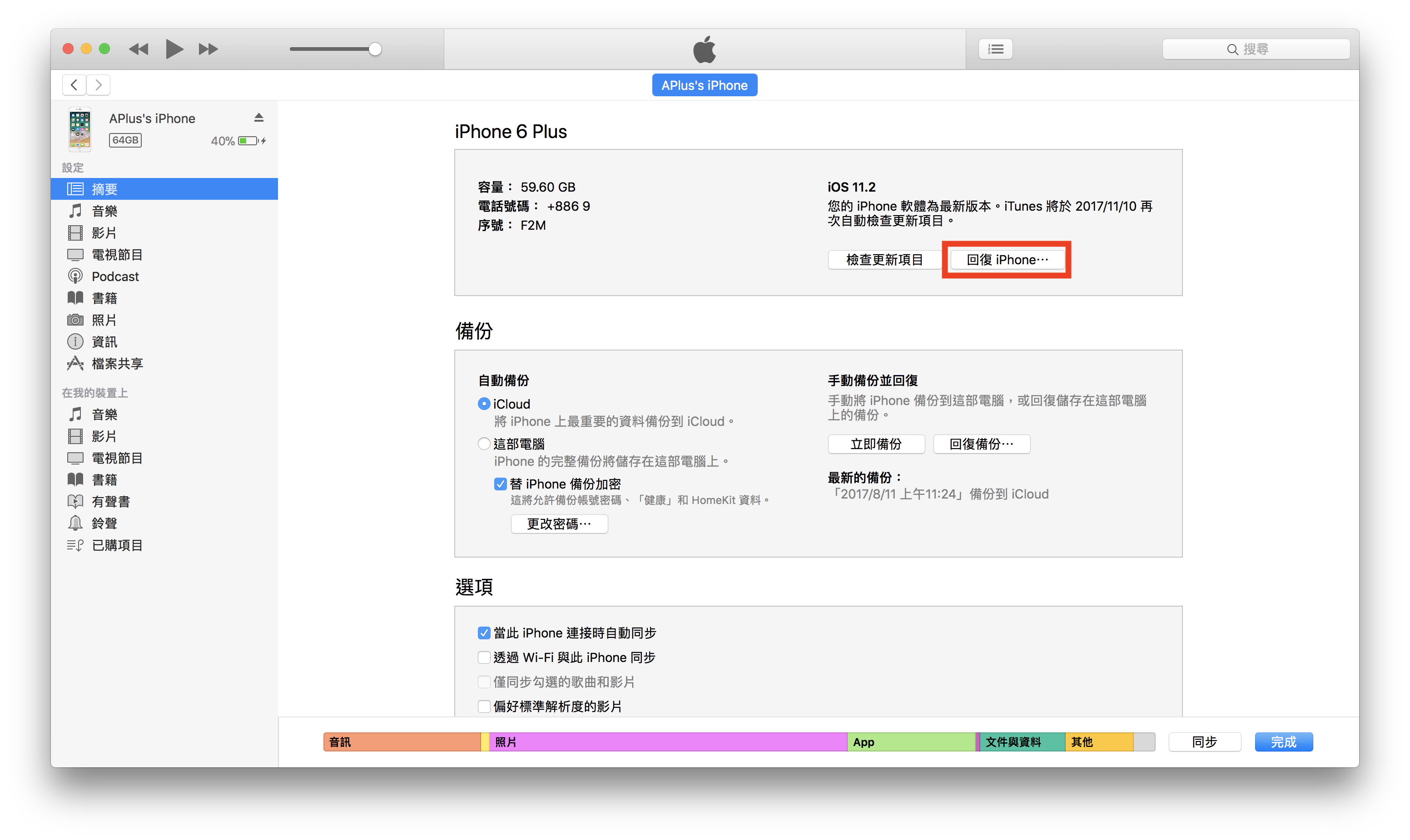Click 檢查更新項目 button
Image resolution: width=1410 pixels, height=840 pixels.
[x=884, y=260]
